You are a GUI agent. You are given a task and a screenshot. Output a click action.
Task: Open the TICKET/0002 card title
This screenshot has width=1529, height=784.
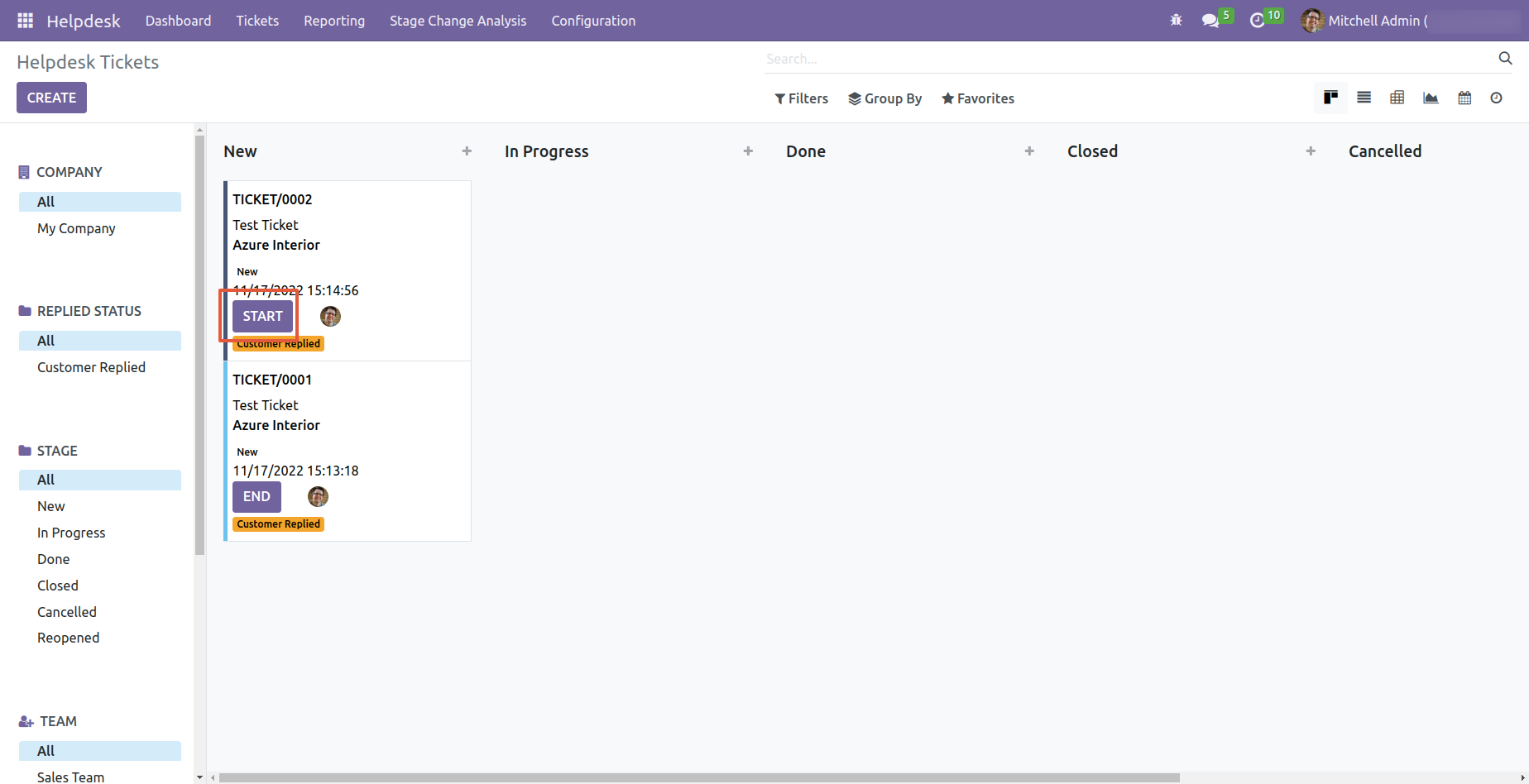(272, 199)
